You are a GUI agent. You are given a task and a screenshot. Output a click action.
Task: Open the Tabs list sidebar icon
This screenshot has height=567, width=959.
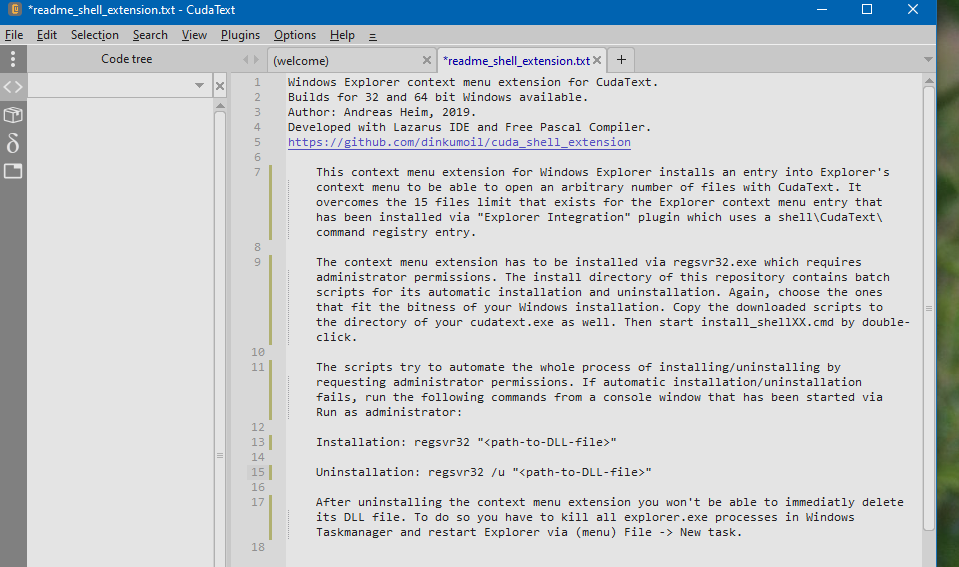[12, 171]
